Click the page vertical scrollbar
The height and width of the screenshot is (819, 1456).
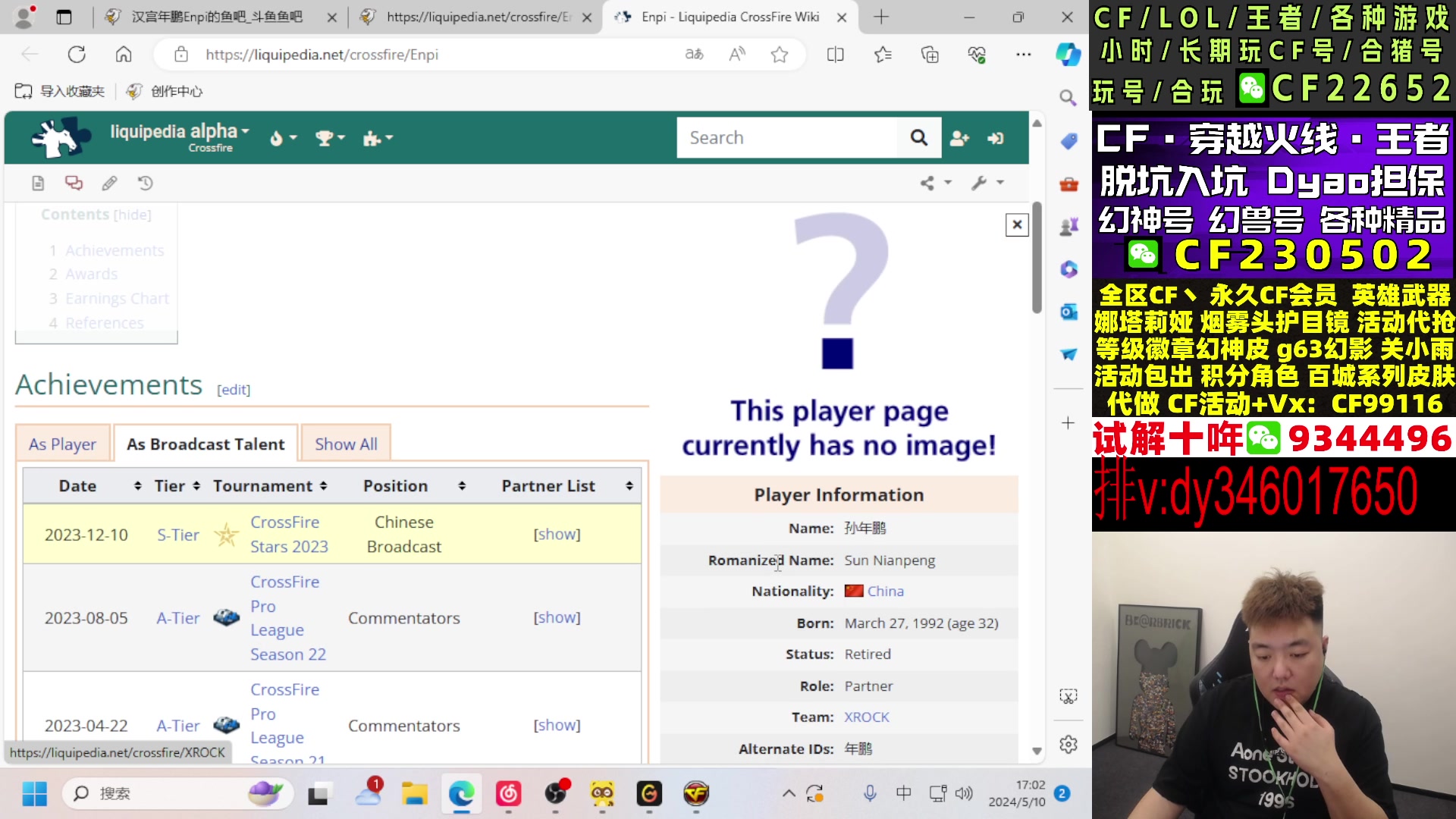point(1037,258)
